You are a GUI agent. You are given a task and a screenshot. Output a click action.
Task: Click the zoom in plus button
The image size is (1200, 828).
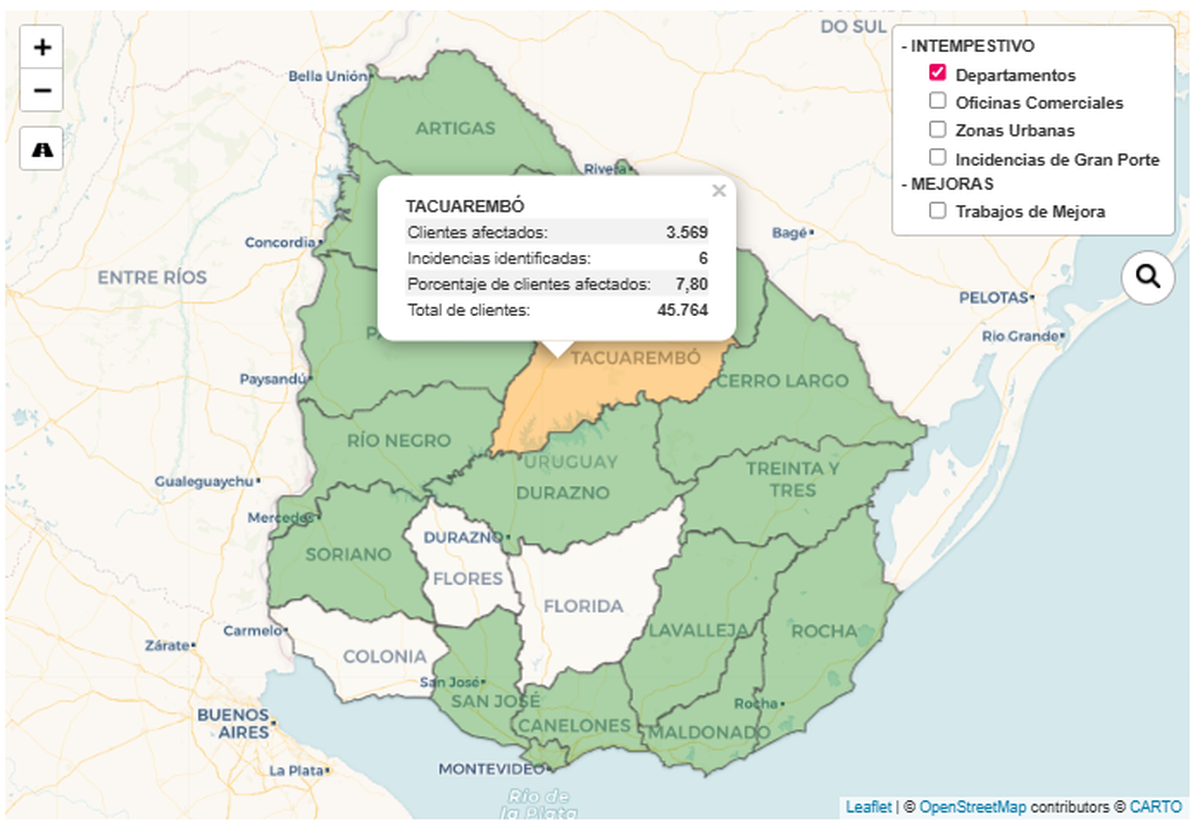(x=42, y=47)
